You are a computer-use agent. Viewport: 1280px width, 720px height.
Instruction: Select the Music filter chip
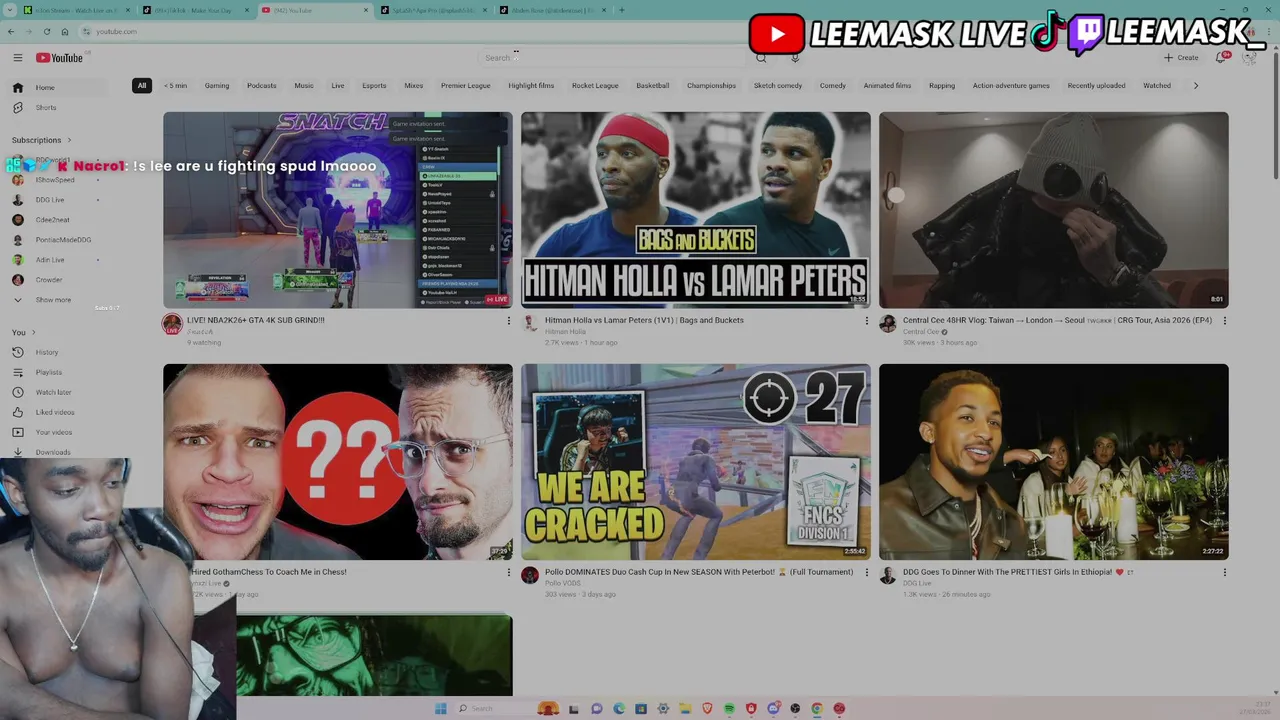[x=304, y=85]
